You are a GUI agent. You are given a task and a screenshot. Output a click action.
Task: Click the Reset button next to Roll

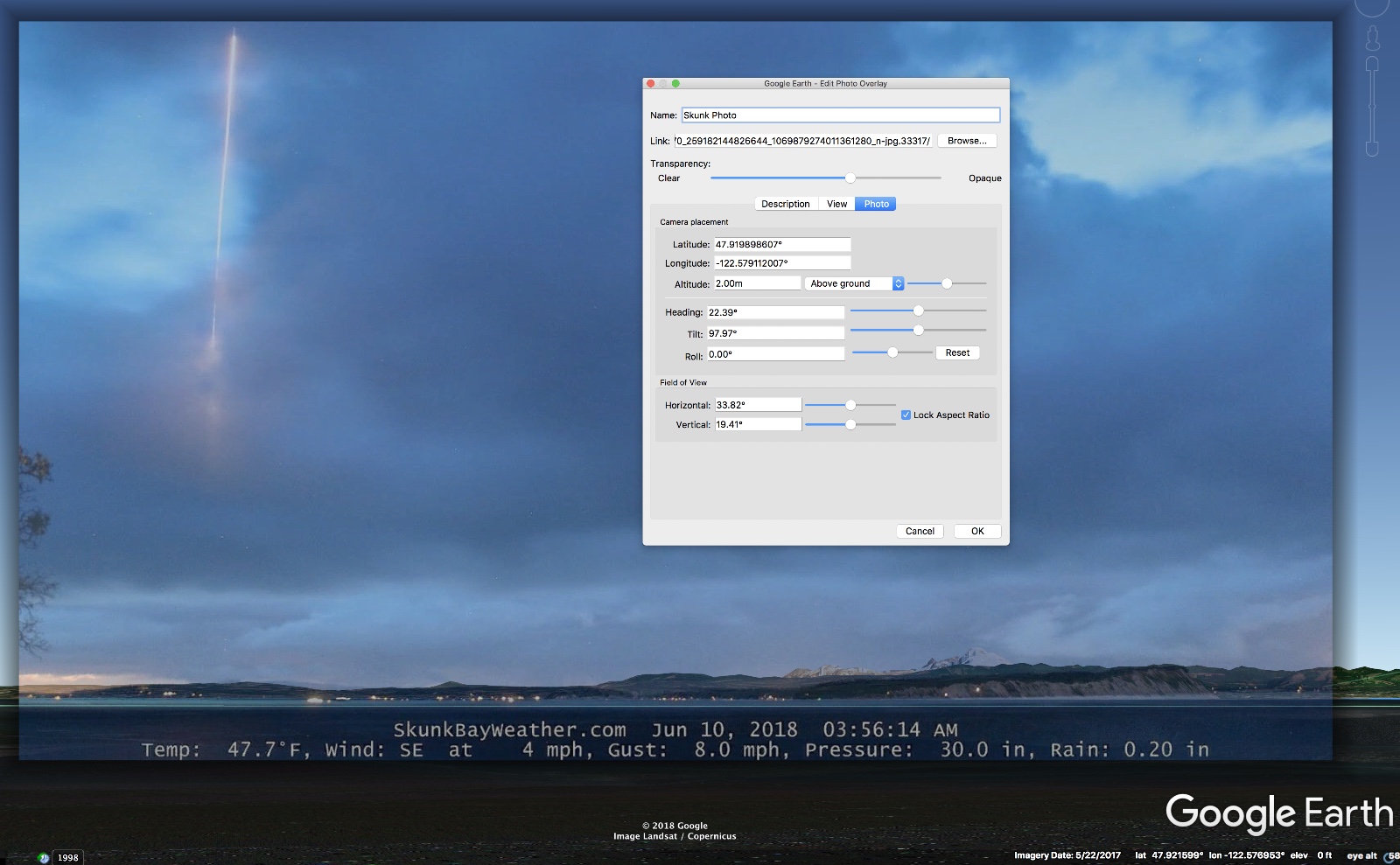click(957, 353)
